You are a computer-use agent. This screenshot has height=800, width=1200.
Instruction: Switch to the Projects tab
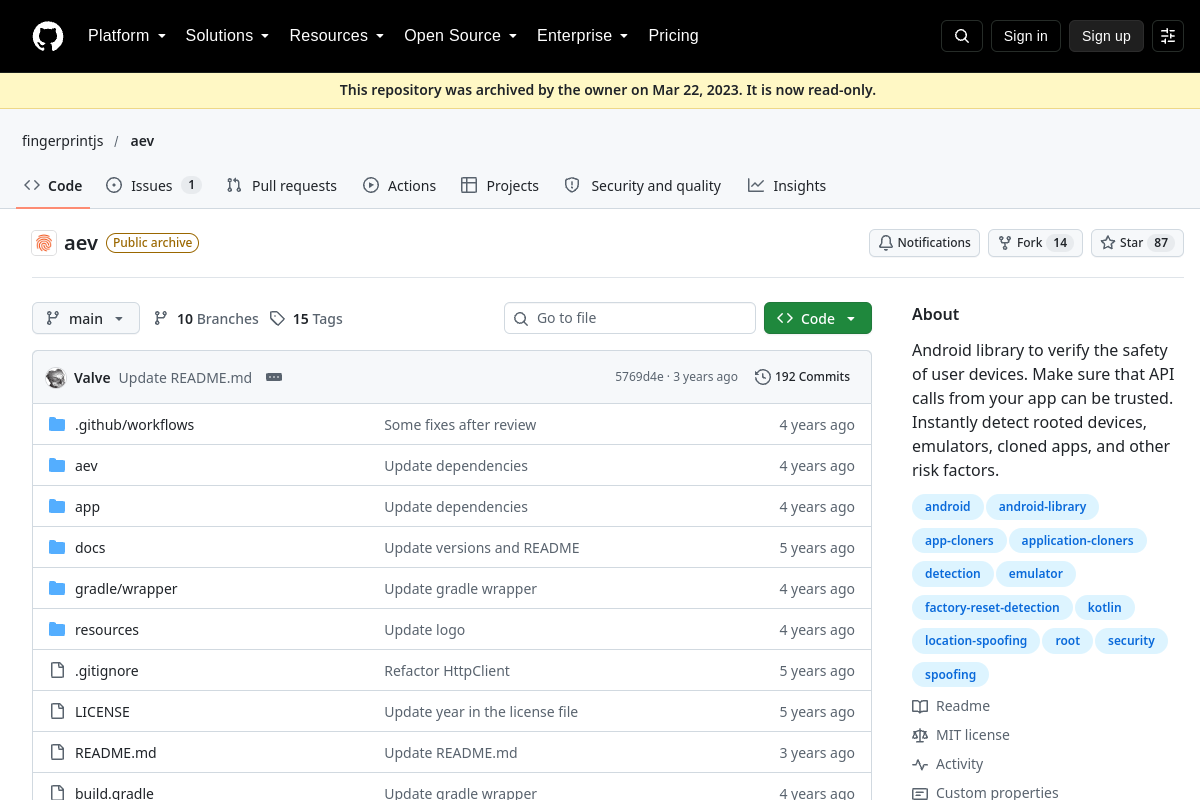500,186
